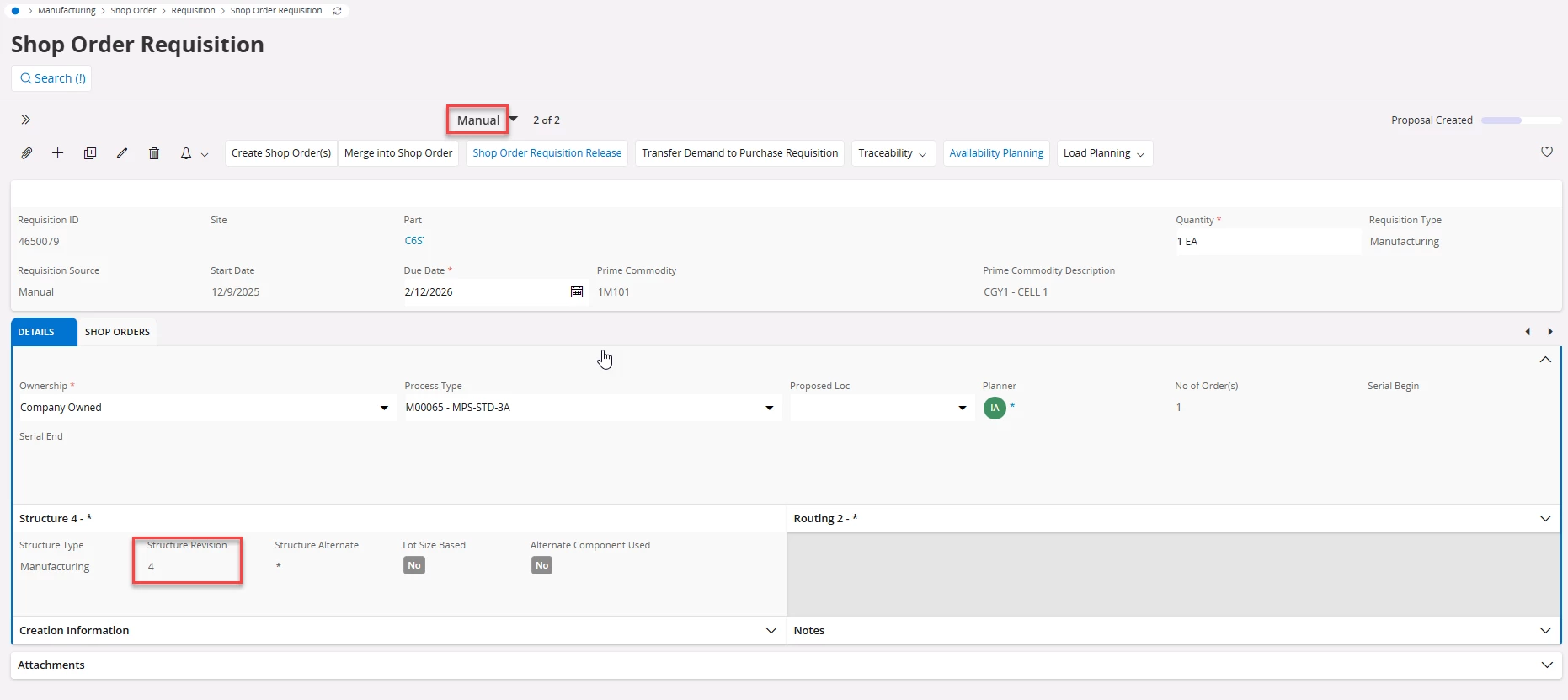Click Start Date value 12/9/2025
The image size is (1568, 700).
pyautogui.click(x=236, y=292)
